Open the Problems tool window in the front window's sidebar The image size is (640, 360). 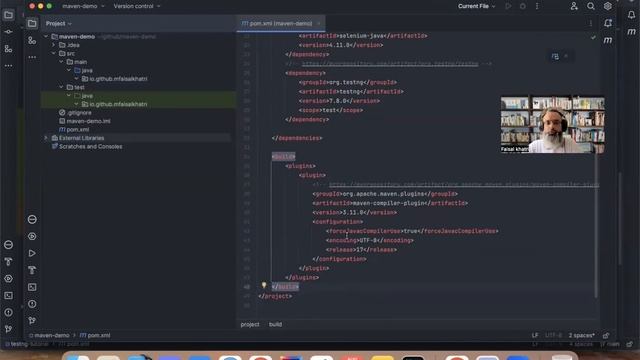32,304
